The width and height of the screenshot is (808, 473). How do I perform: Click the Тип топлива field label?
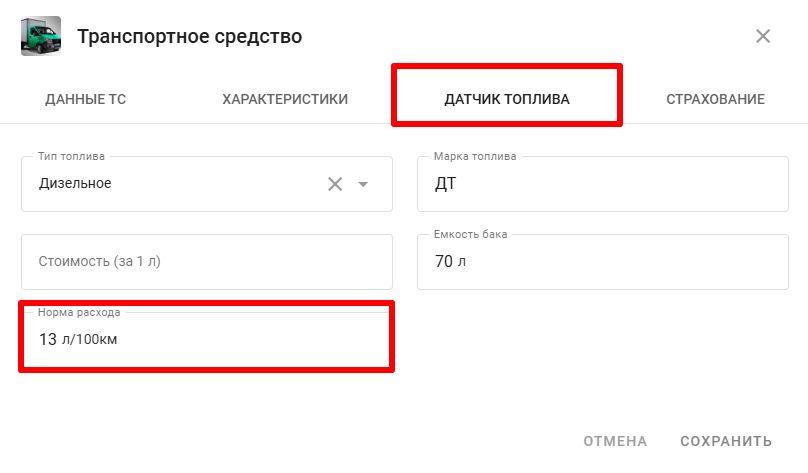(x=71, y=157)
